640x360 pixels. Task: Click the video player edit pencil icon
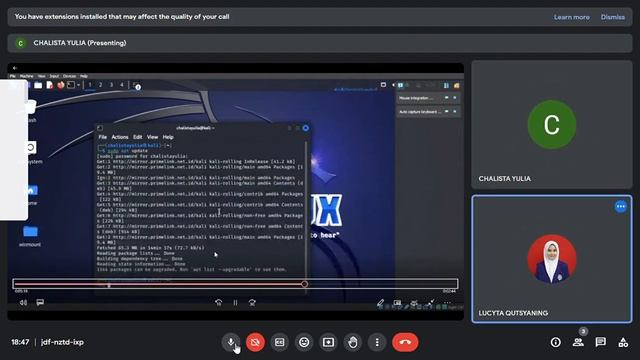tap(380, 302)
